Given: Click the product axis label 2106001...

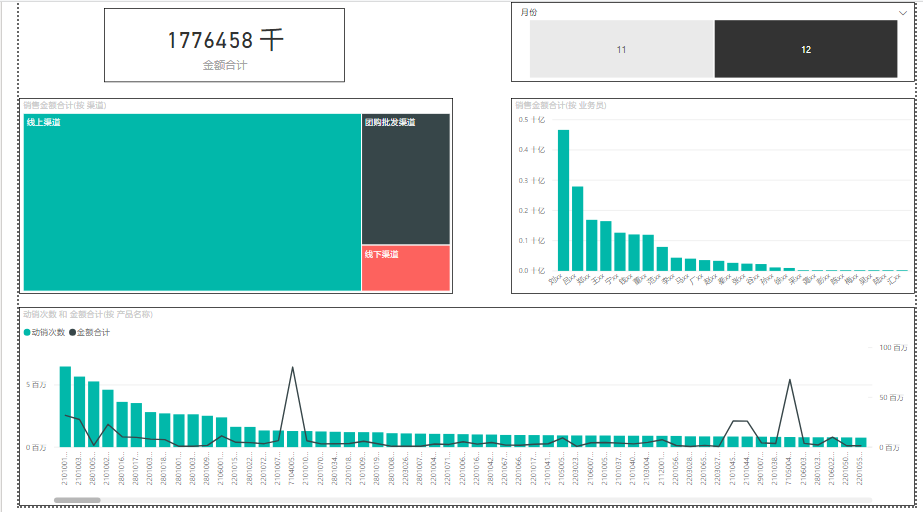Looking at the screenshot, I should click(221, 468).
